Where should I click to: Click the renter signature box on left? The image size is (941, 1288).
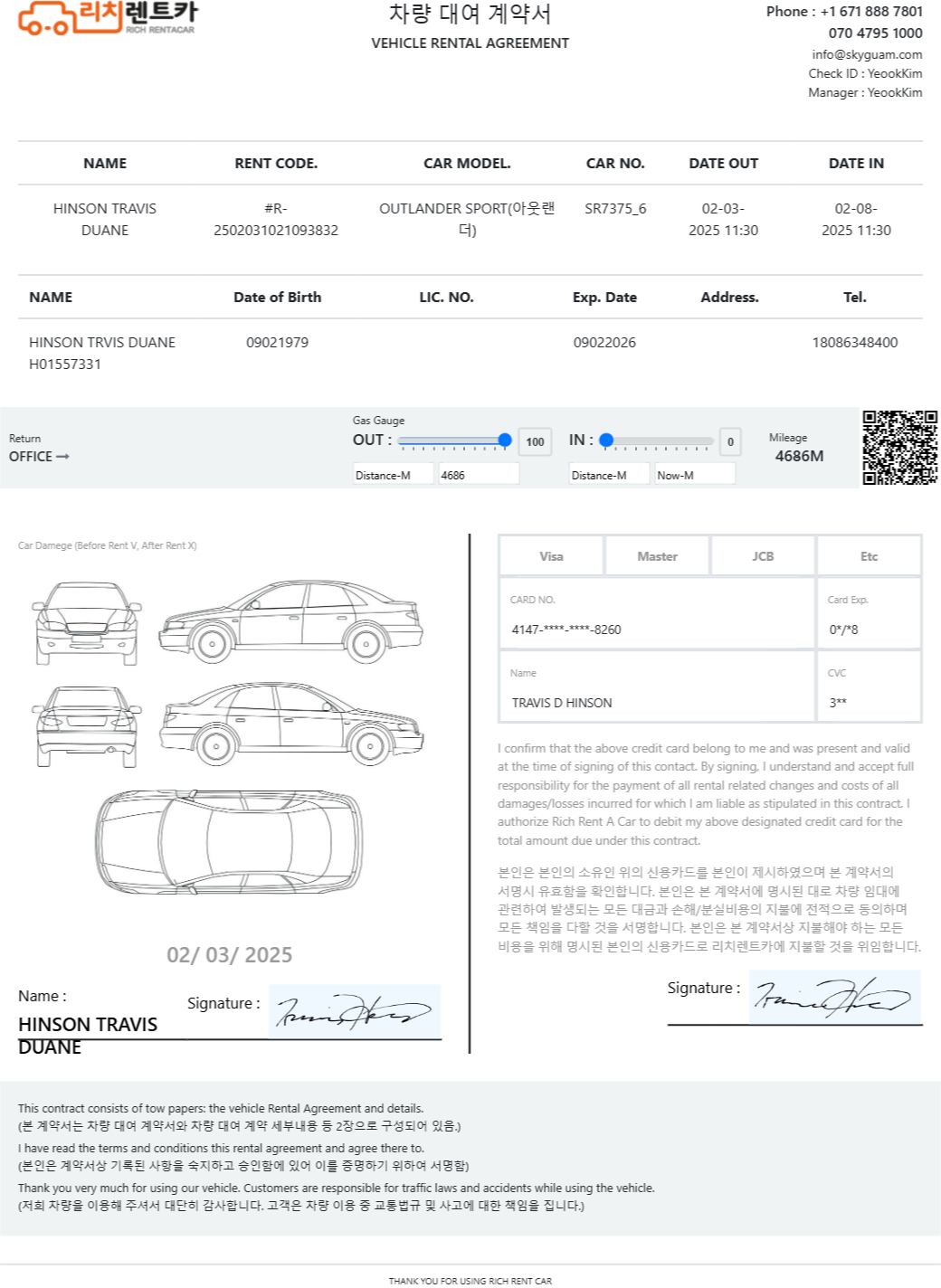pos(355,1011)
